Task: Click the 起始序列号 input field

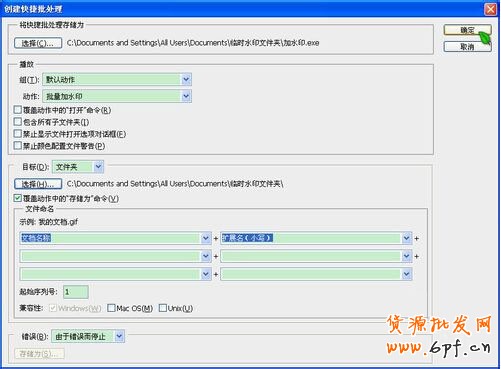Action: tap(76, 292)
